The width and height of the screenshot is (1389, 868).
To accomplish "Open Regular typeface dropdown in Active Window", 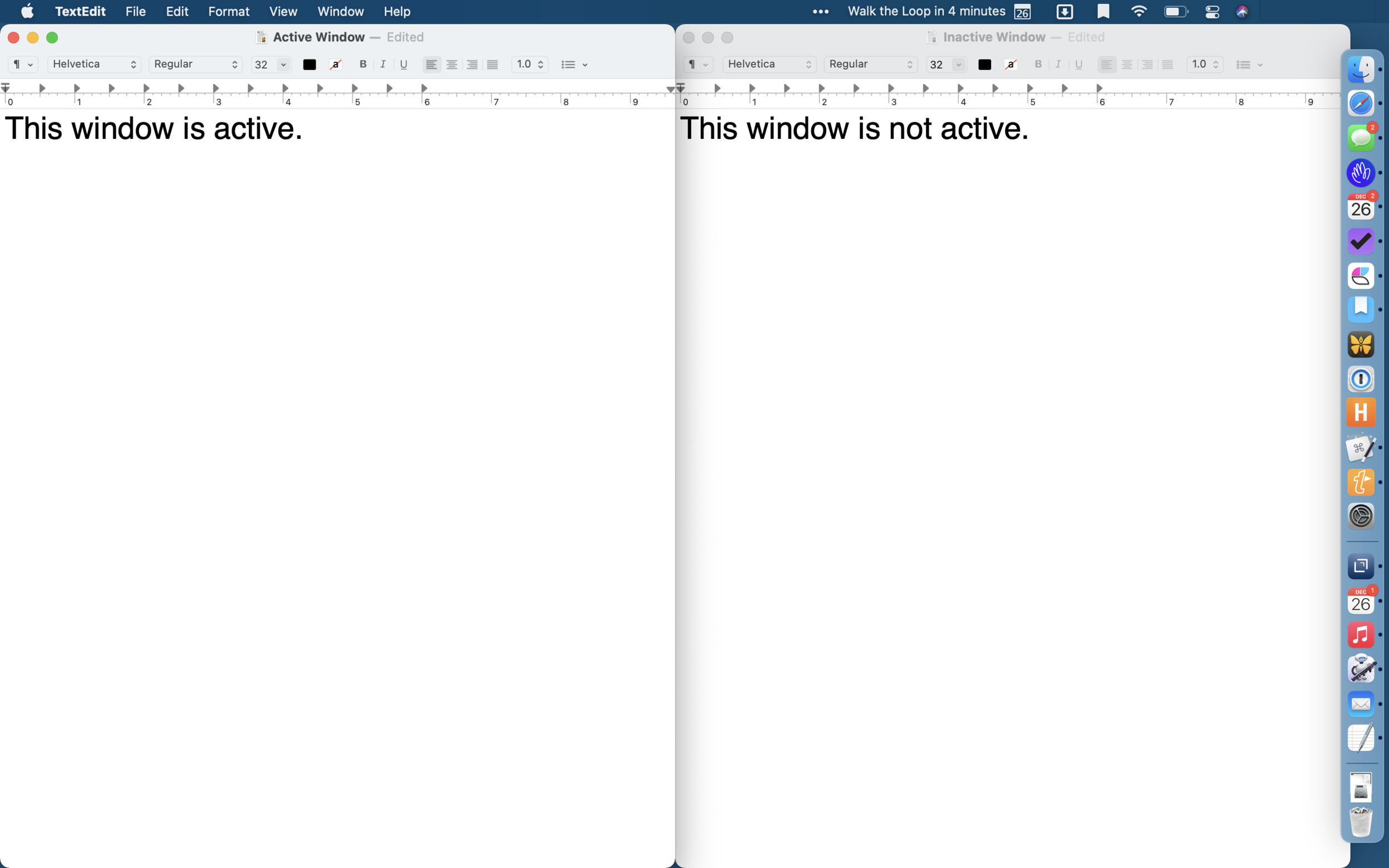I will (x=195, y=64).
